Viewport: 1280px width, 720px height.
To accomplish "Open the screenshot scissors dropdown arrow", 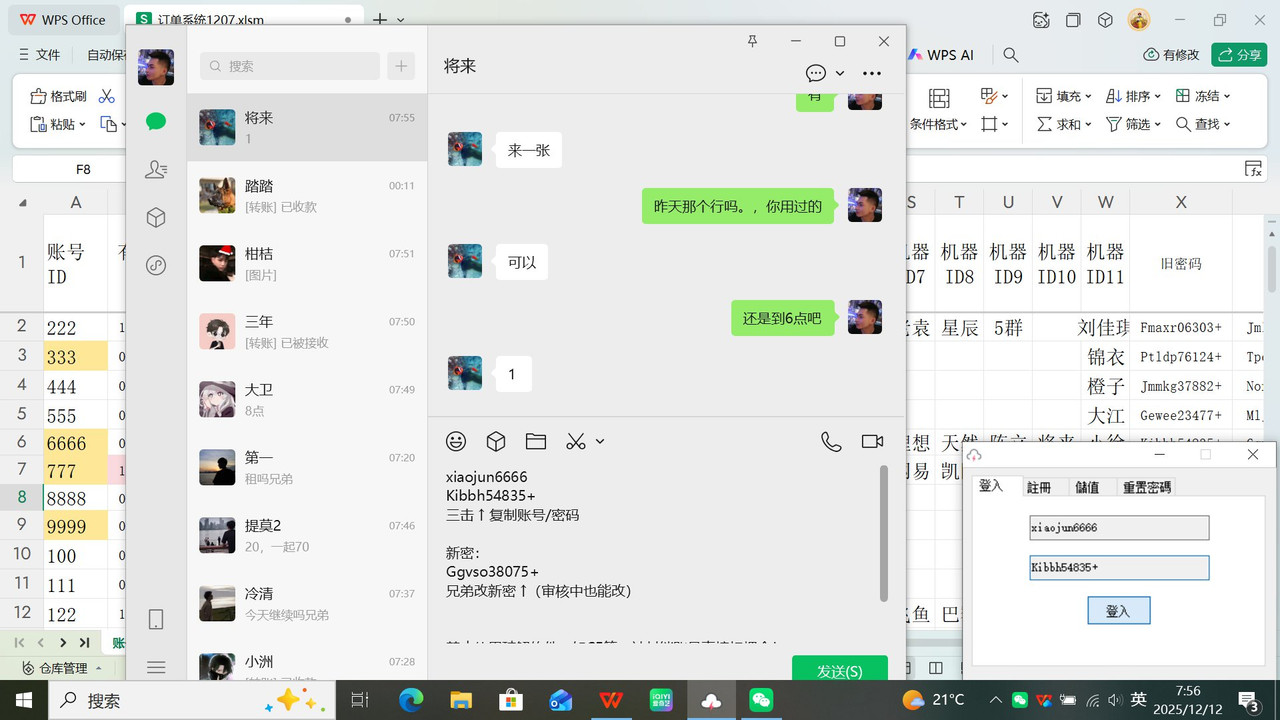I will [600, 441].
